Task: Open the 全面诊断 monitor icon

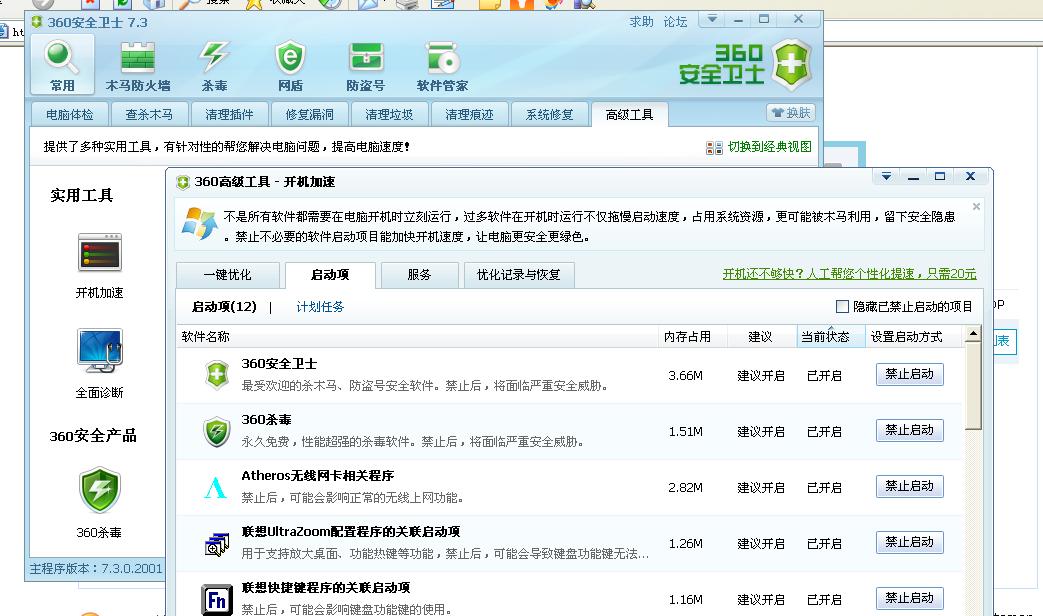Action: (x=99, y=351)
